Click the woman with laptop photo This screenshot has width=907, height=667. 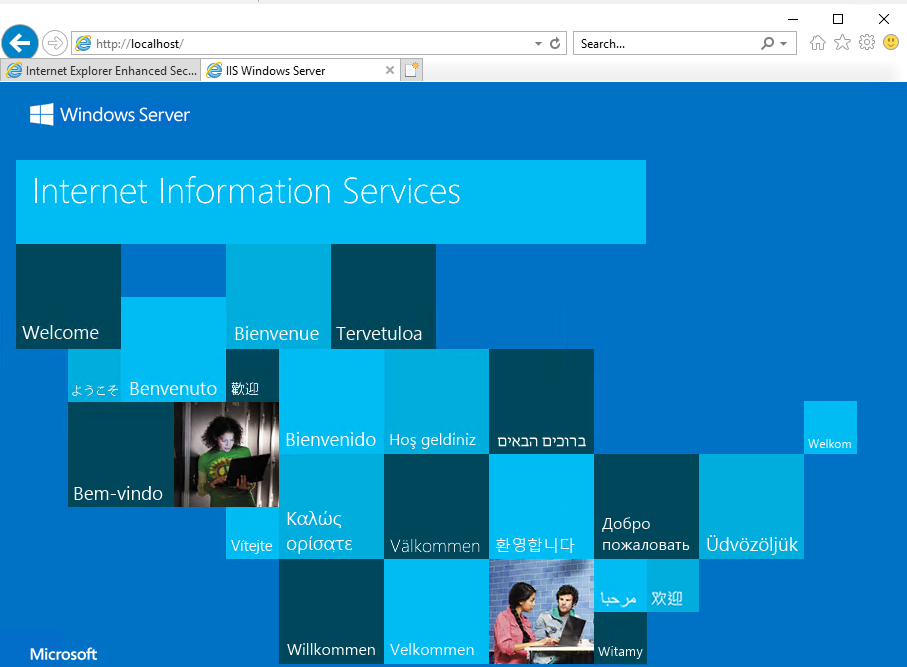click(226, 455)
